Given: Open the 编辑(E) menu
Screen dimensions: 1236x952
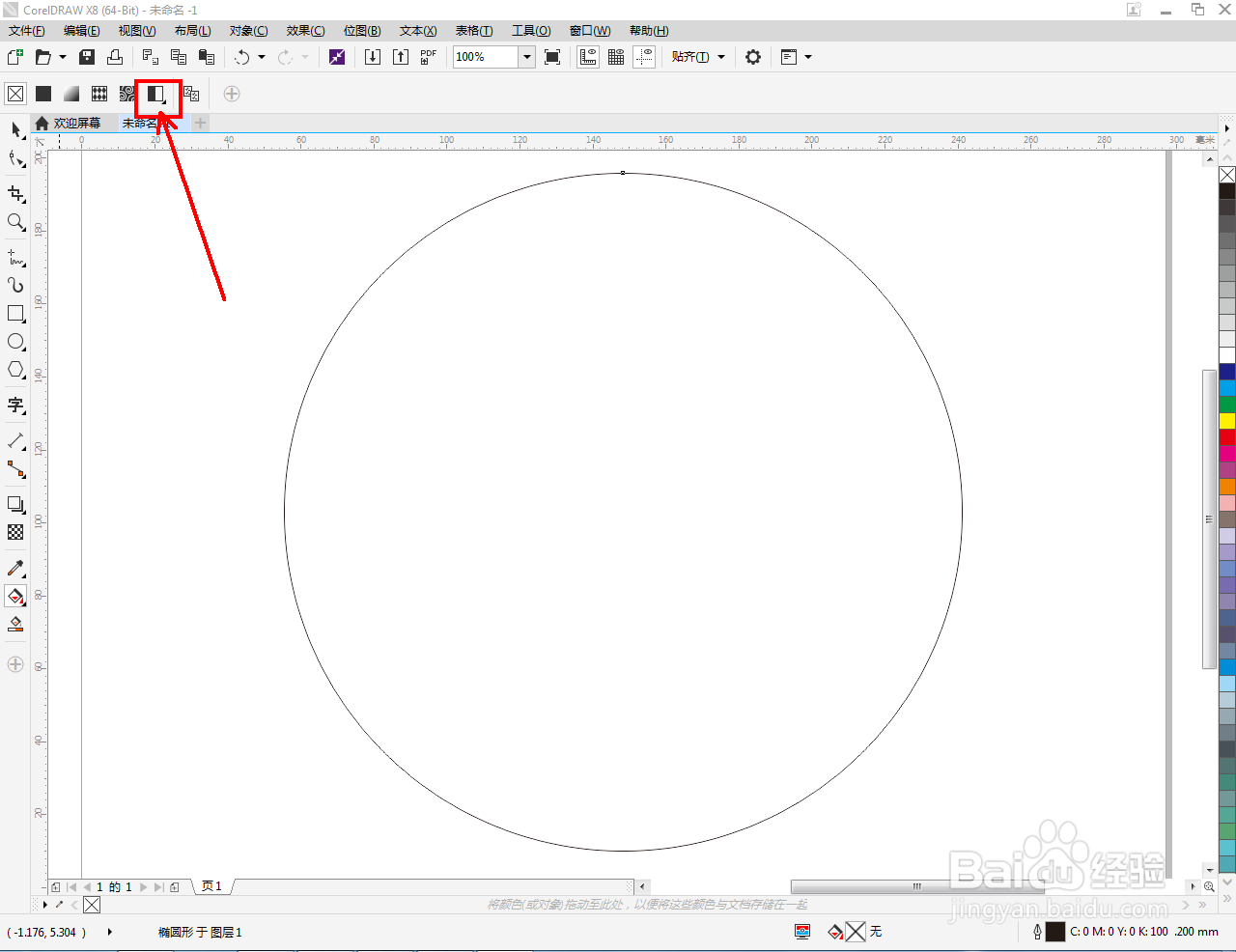Looking at the screenshot, I should click(x=82, y=31).
